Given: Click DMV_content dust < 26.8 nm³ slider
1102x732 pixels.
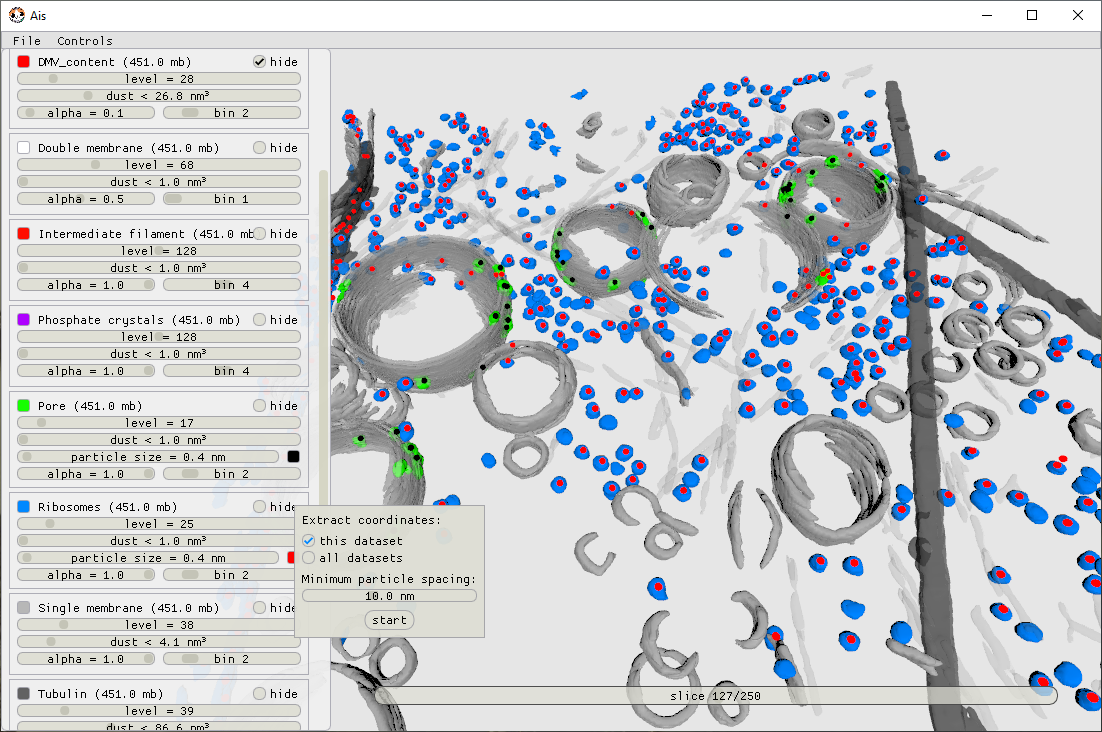Looking at the screenshot, I should coord(159,96).
